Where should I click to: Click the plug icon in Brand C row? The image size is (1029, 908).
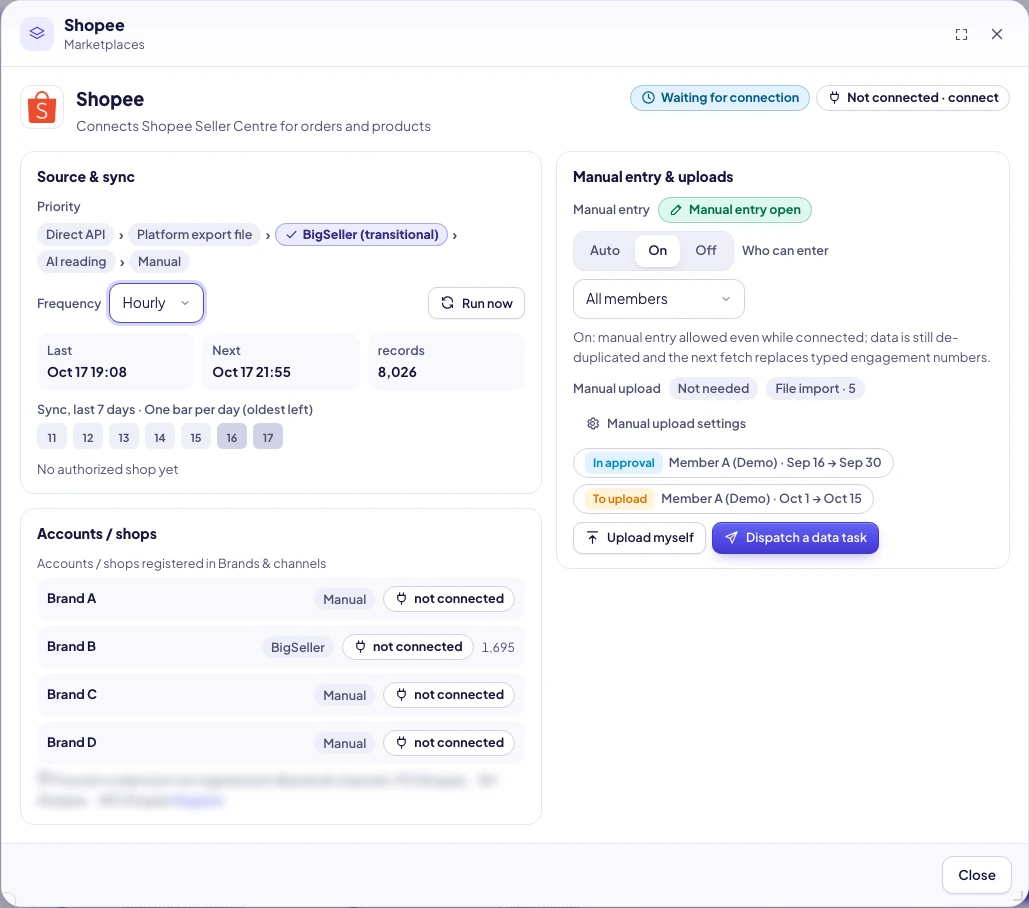401,695
